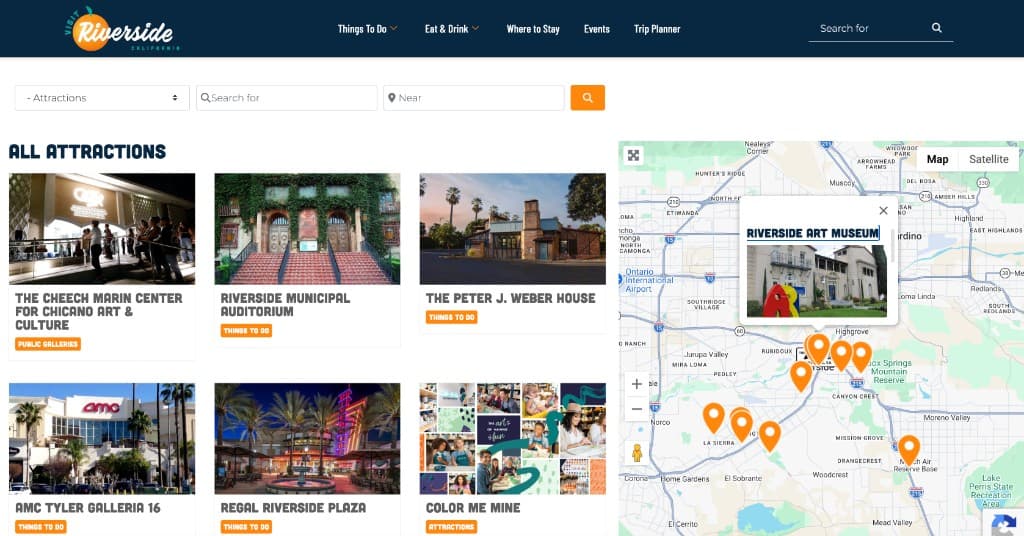Open Color Me Mine listing title
The image size is (1024, 536).
[x=473, y=508]
